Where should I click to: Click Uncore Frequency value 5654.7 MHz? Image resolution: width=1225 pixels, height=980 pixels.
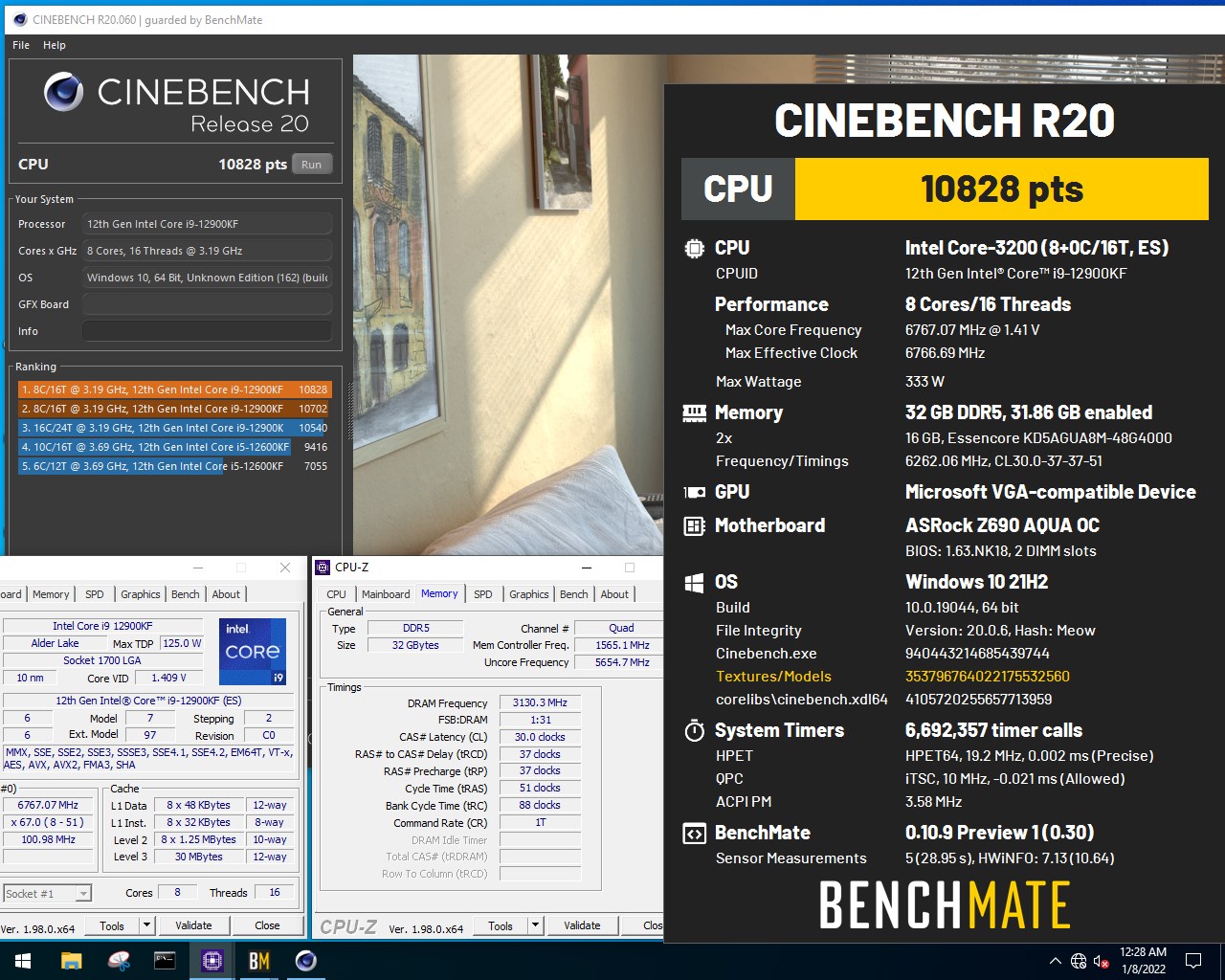tap(621, 662)
